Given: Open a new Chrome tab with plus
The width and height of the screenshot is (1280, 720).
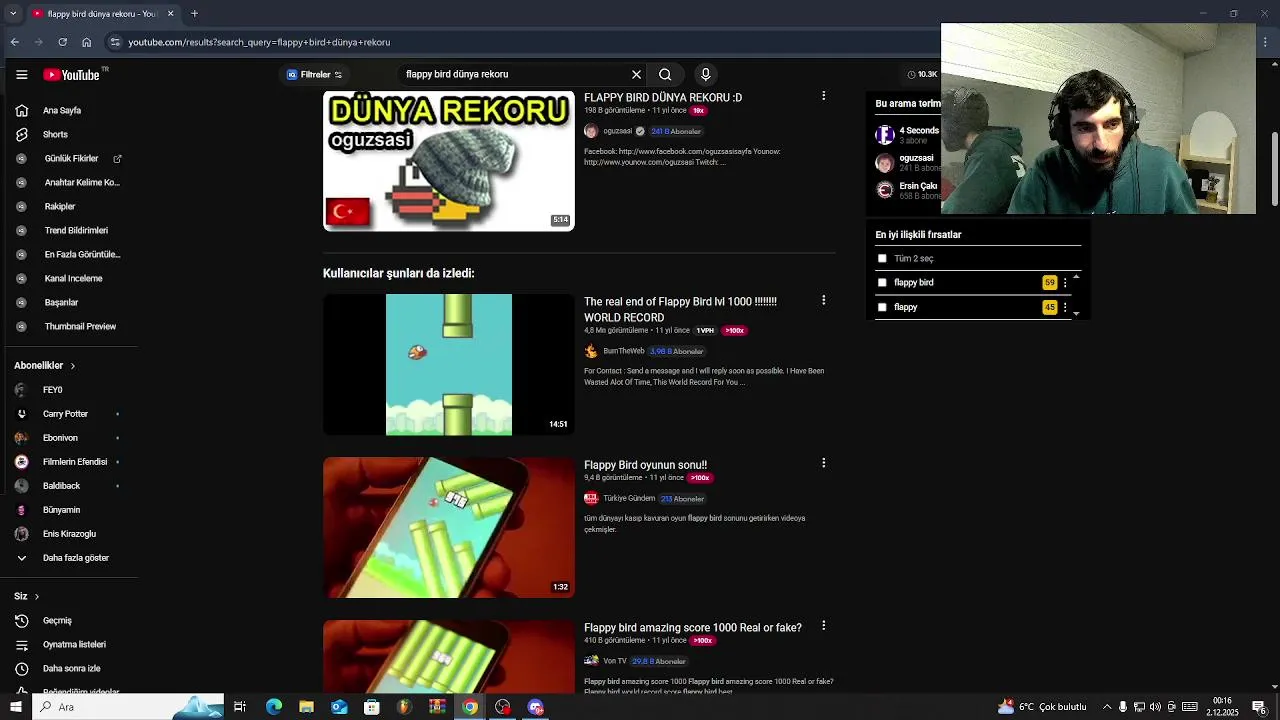Looking at the screenshot, I should point(194,14).
